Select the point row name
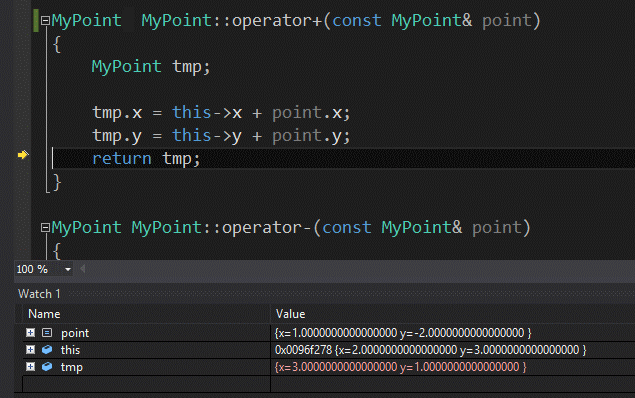The width and height of the screenshot is (635, 398). [75, 333]
